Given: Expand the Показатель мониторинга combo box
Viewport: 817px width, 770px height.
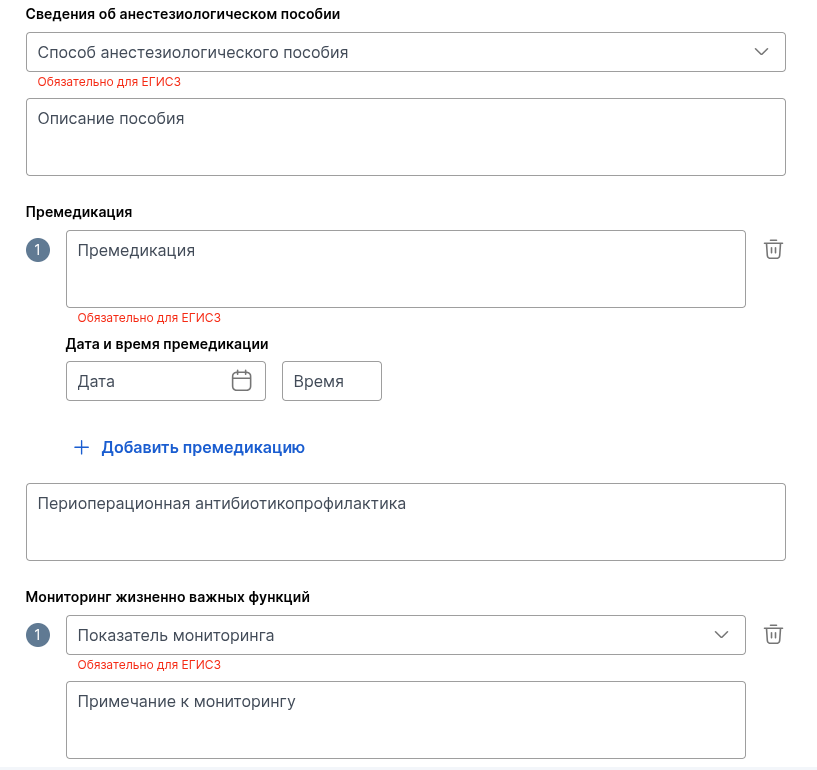Looking at the screenshot, I should (x=406, y=635).
